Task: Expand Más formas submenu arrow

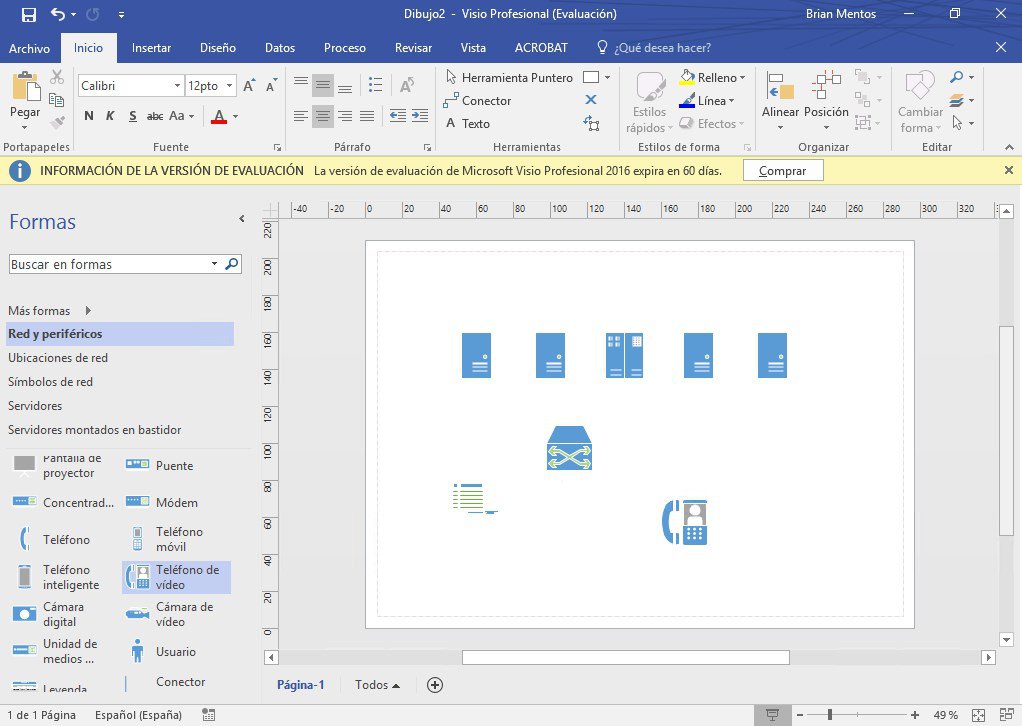Action: tap(88, 310)
